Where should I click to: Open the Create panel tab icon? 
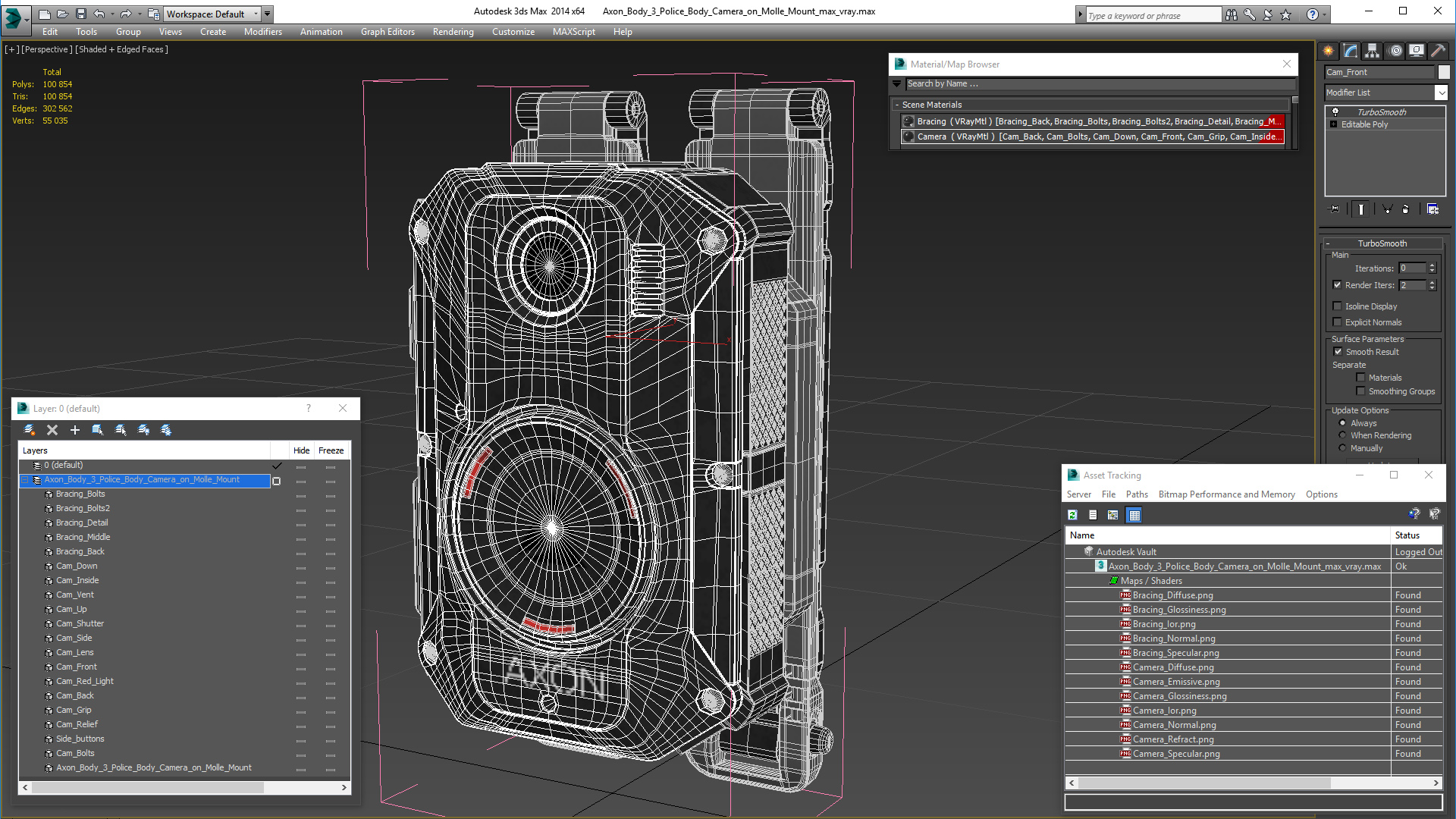[x=1329, y=51]
